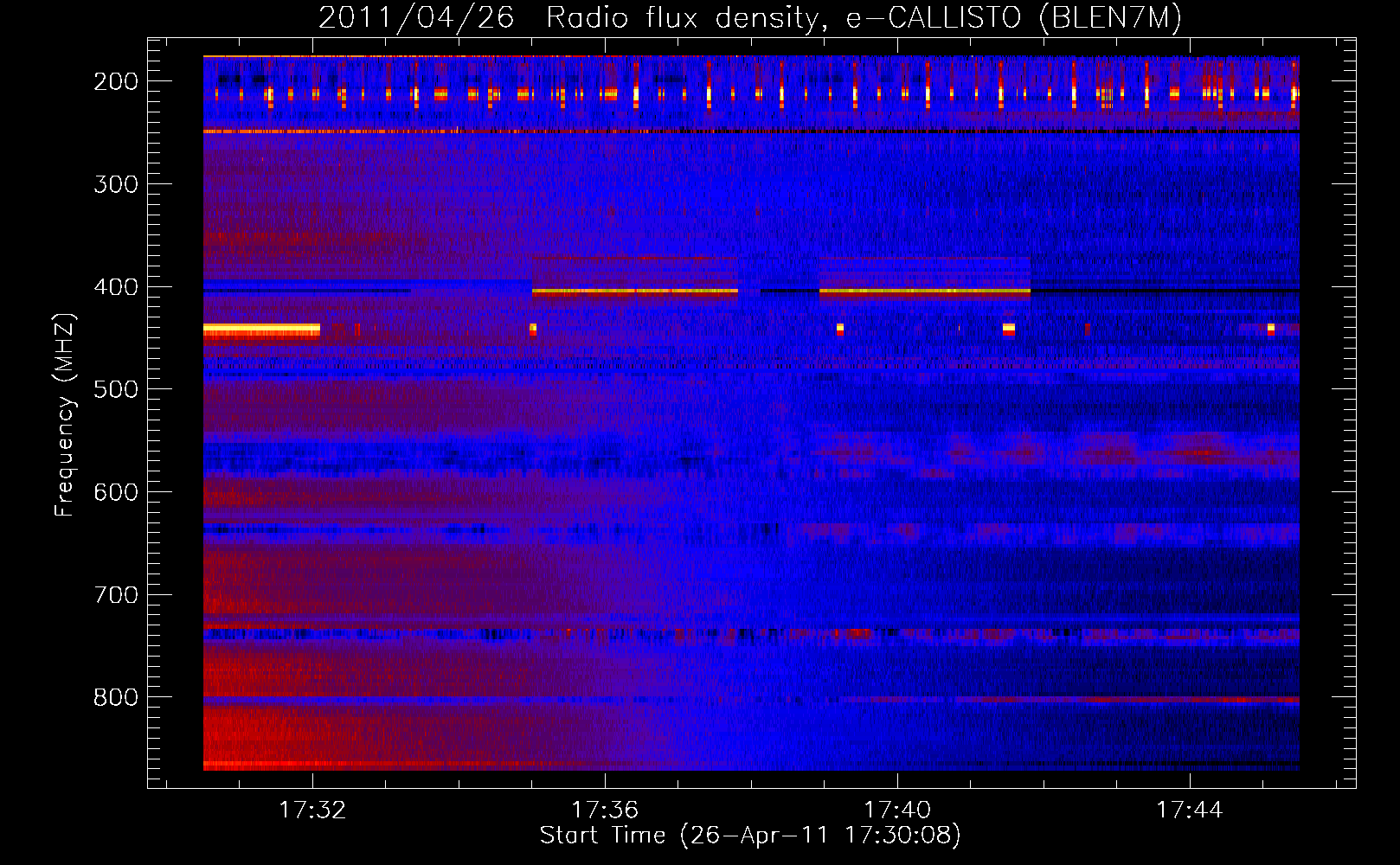Click the bright yellow burst near 440 MHz at the spectrogram's left edge
1400x865 pixels.
tap(261, 330)
